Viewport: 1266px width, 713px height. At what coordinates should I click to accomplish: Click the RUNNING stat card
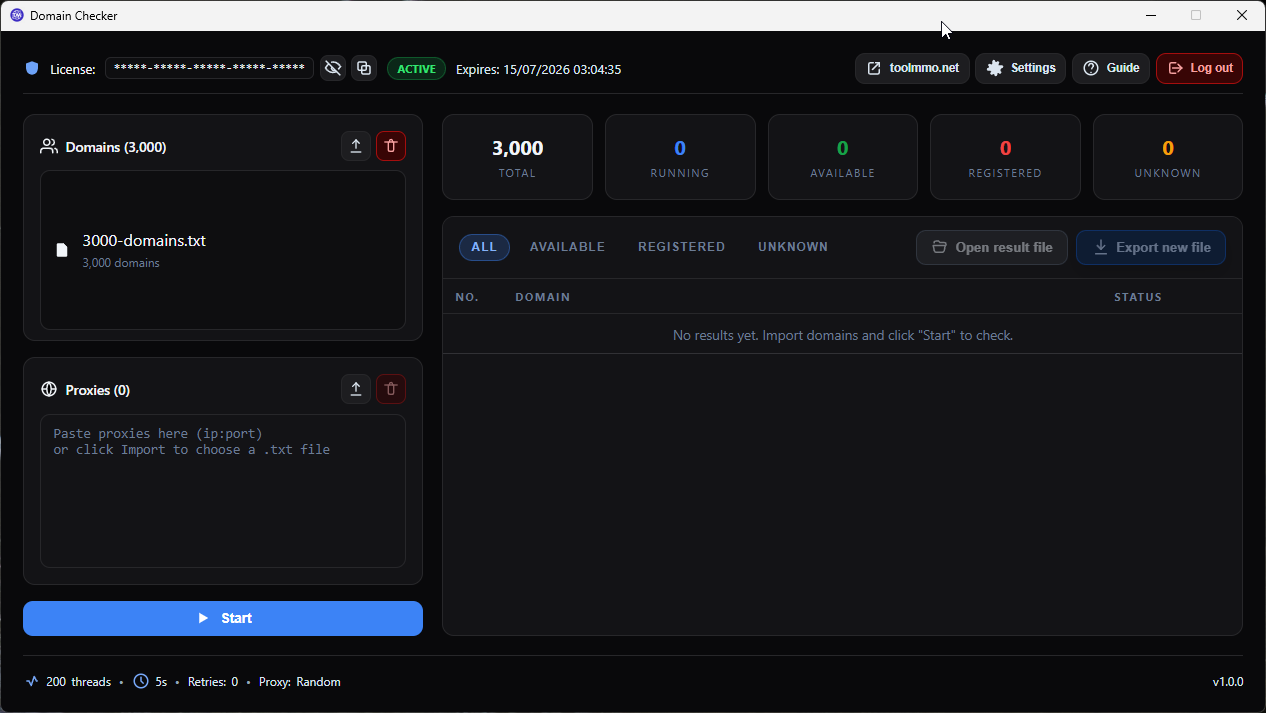[680, 157]
